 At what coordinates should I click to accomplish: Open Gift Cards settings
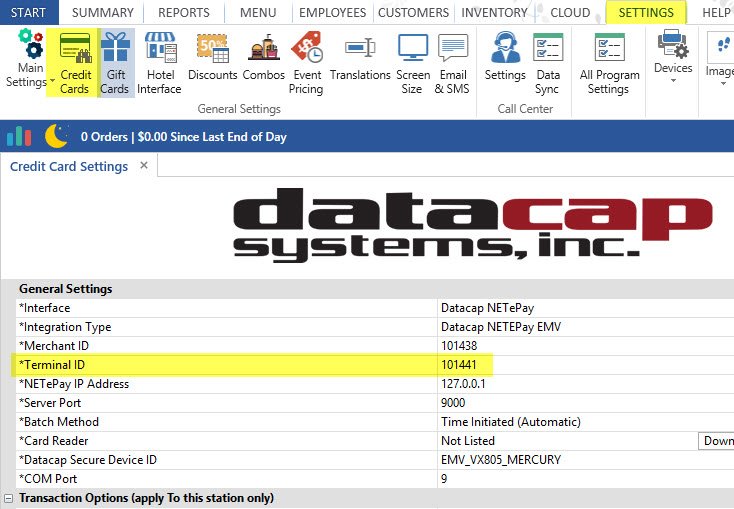click(x=115, y=62)
